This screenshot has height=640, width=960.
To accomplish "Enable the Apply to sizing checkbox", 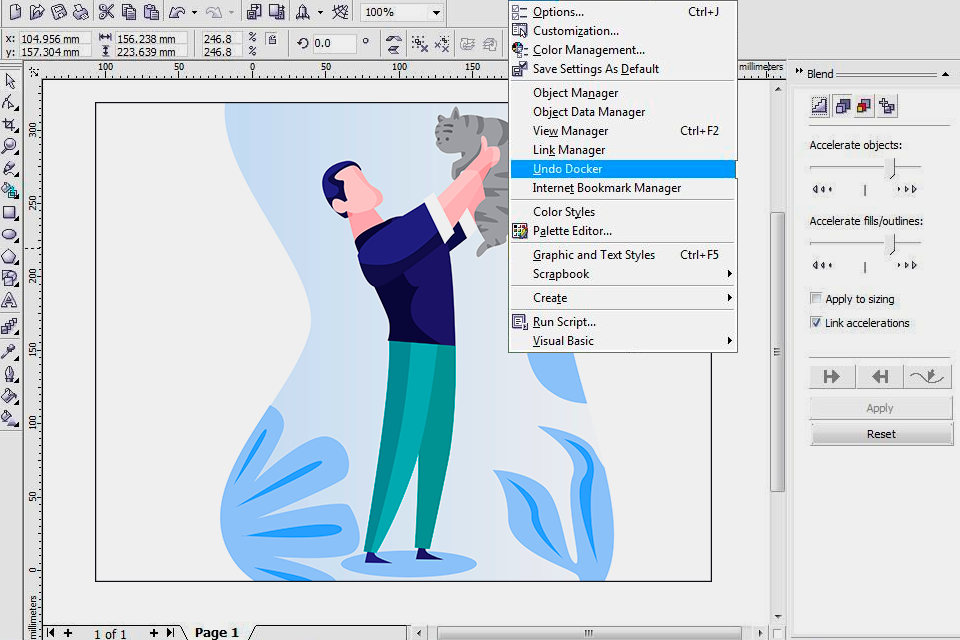I will pos(816,299).
